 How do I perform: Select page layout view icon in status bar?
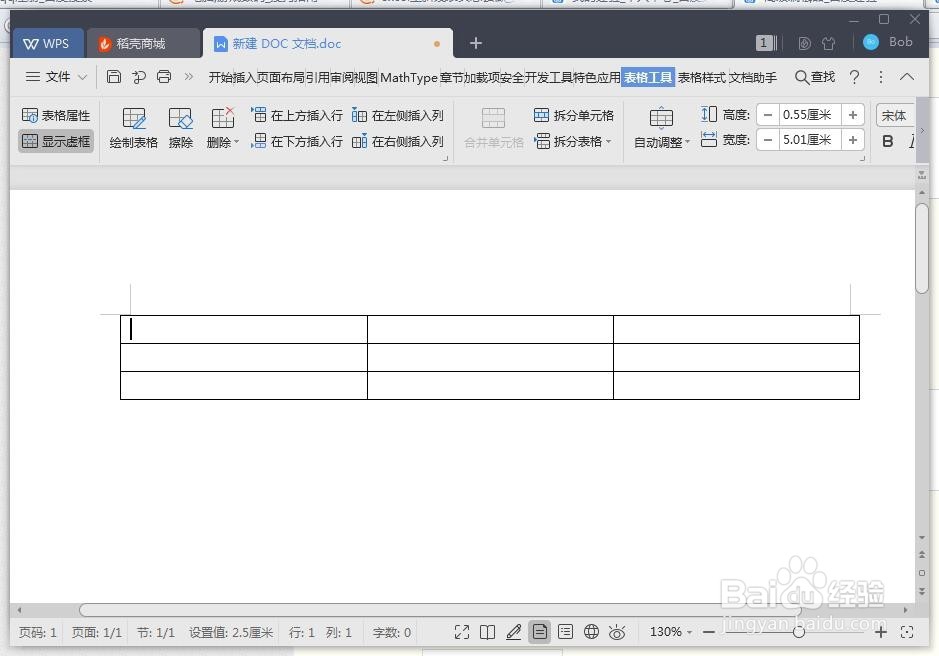[540, 631]
